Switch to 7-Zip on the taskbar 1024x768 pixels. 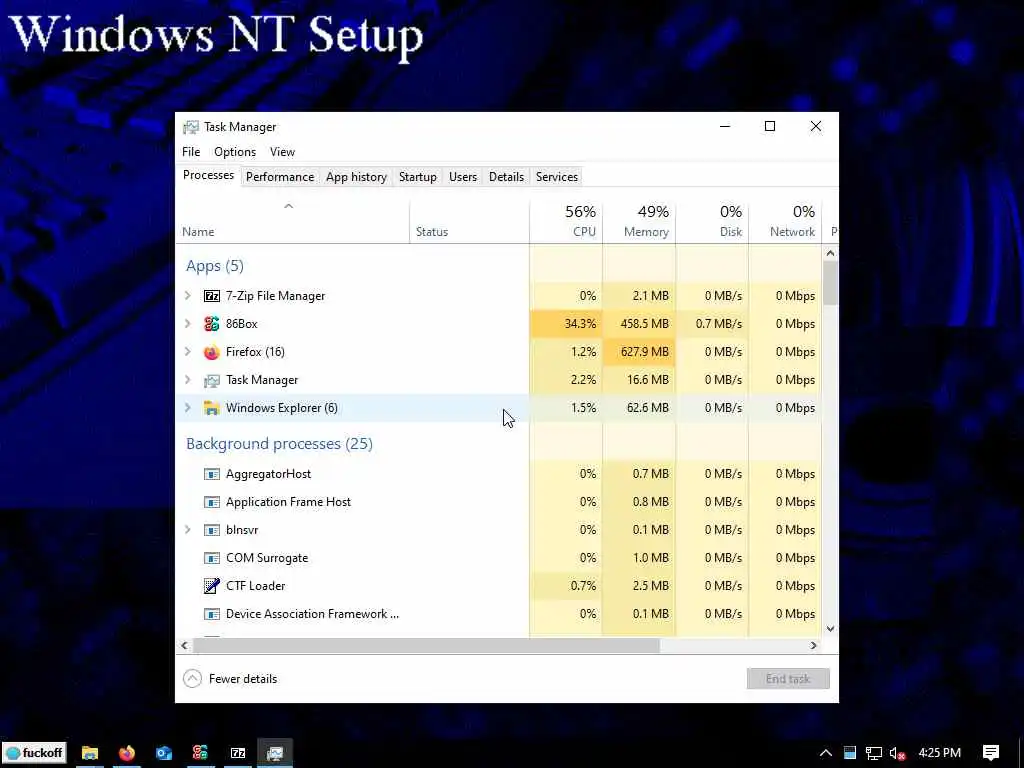(x=238, y=753)
